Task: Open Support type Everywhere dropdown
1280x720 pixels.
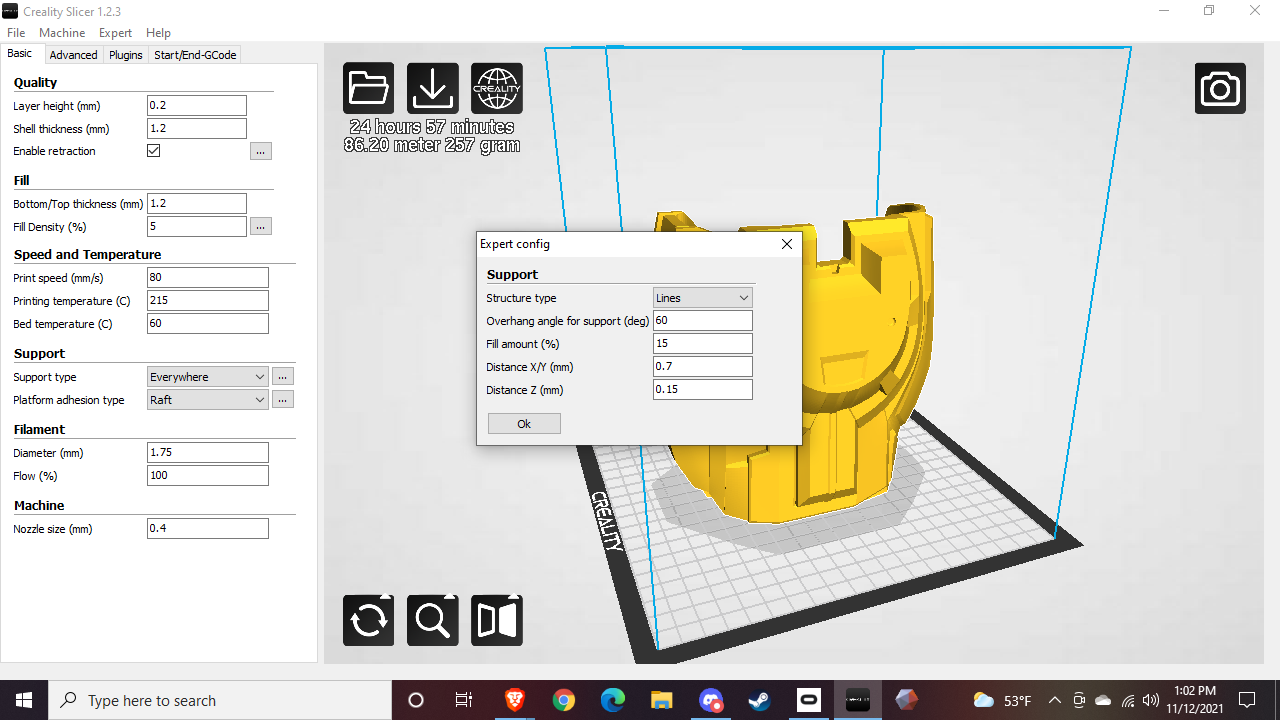Action: coord(207,377)
